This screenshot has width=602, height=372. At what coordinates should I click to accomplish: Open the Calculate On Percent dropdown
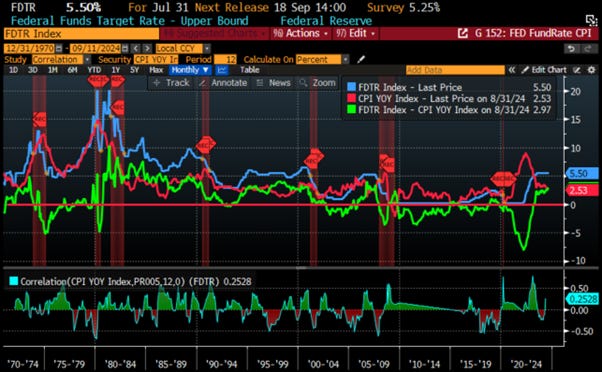322,60
